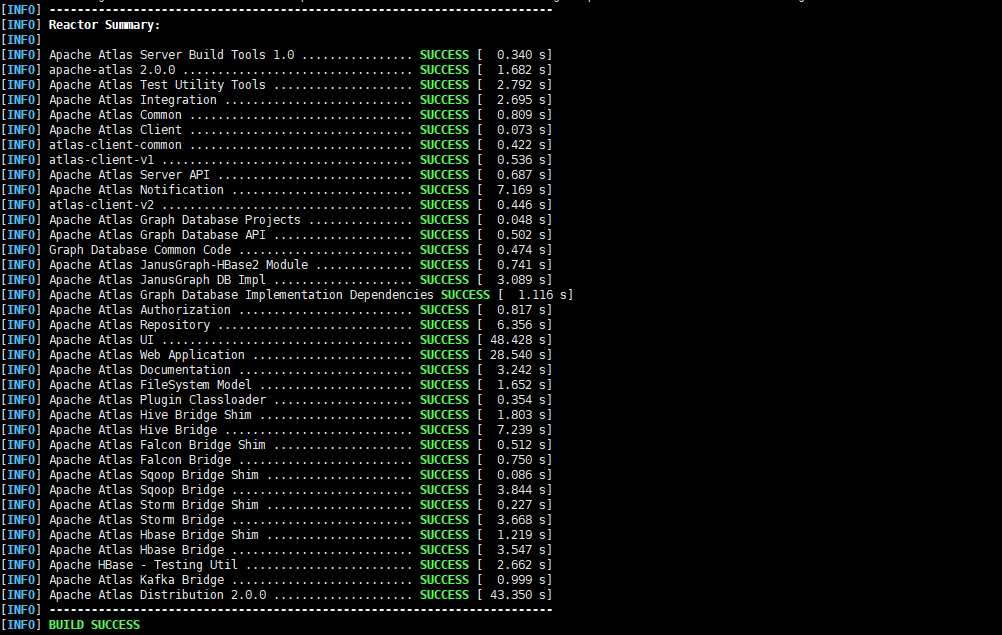Viewport: 1002px width, 635px height.
Task: Select 'Apache Atlas Storm Bridge Shim' text
Action: pos(154,505)
